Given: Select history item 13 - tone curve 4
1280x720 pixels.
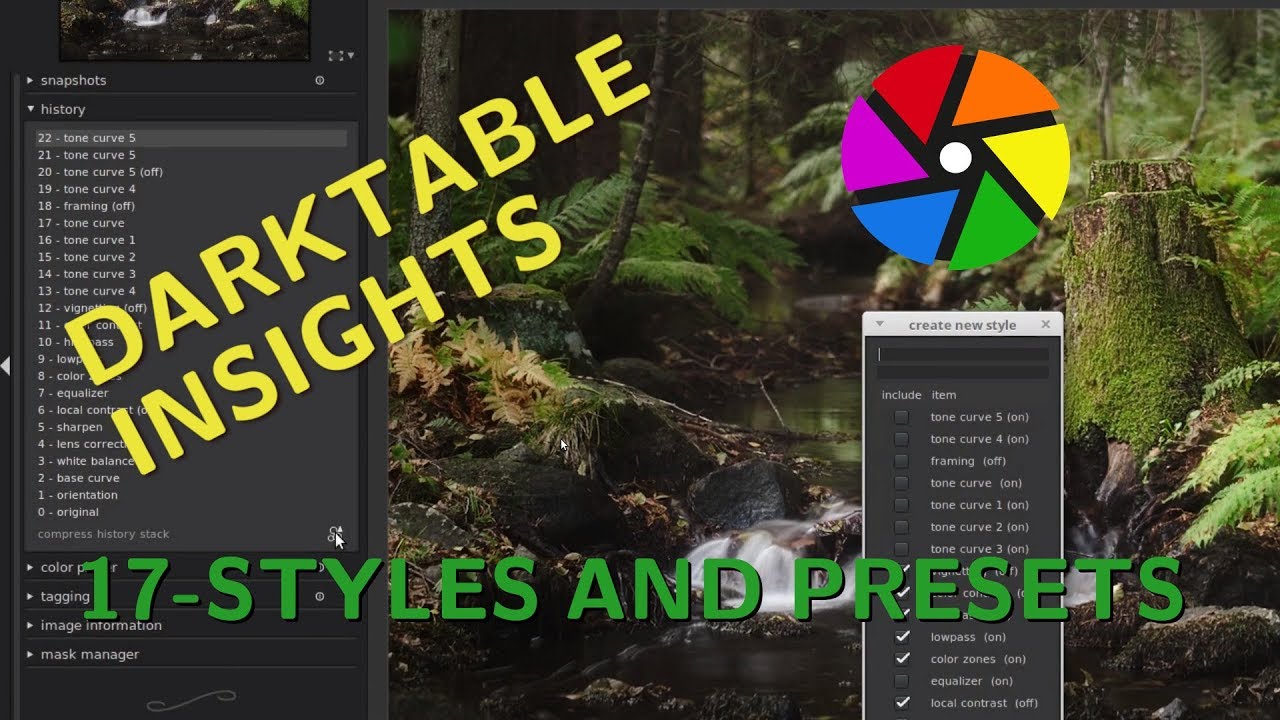Looking at the screenshot, I should click(191, 291).
